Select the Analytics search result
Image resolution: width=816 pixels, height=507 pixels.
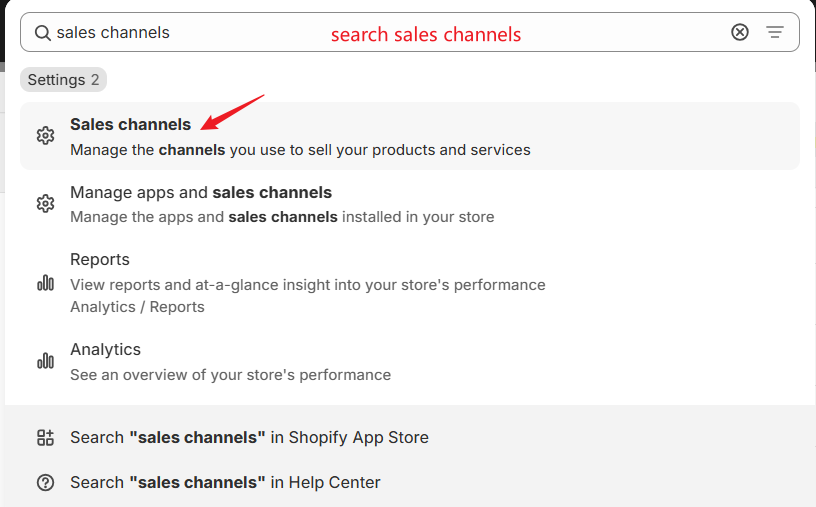click(x=105, y=350)
